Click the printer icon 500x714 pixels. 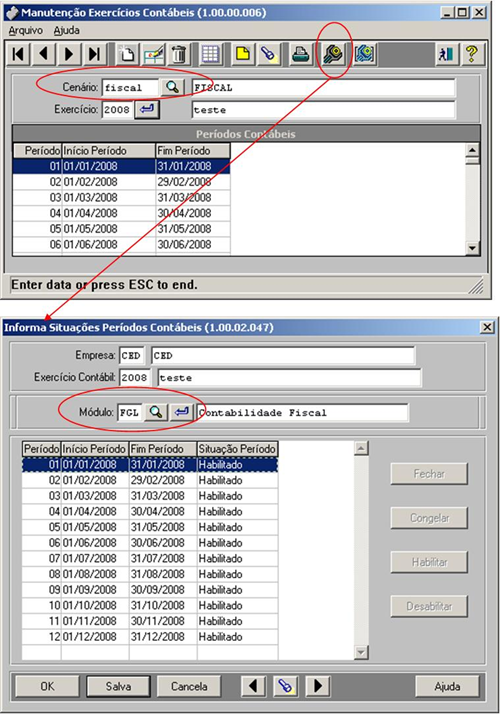click(x=301, y=54)
